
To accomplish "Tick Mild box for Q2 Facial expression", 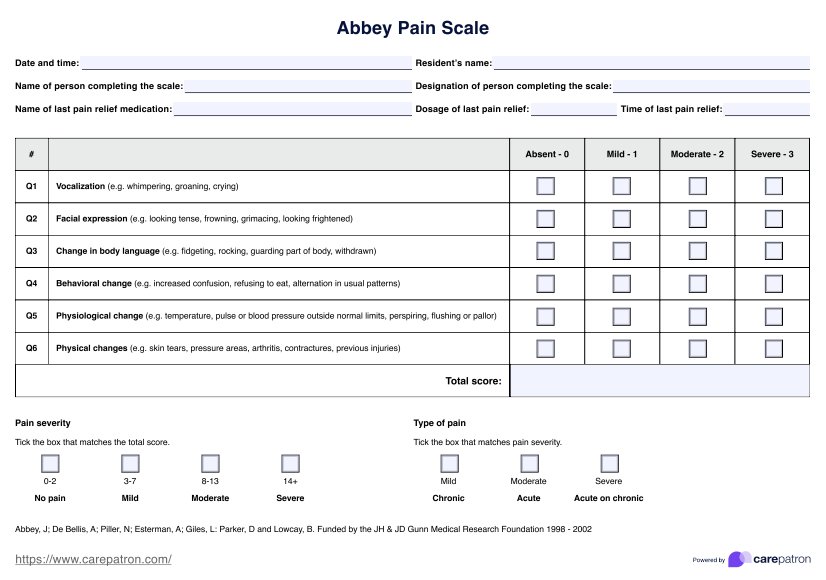I will click(621, 218).
